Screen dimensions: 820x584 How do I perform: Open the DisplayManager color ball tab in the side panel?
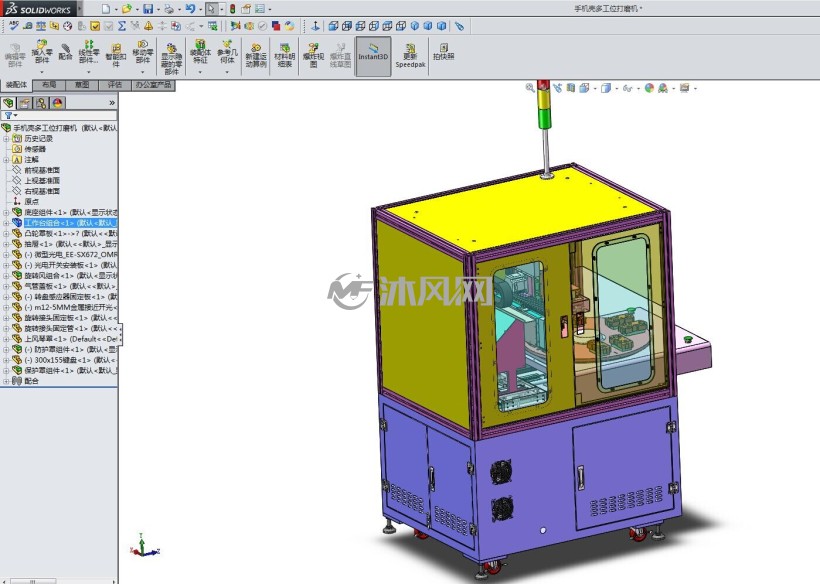[x=58, y=103]
